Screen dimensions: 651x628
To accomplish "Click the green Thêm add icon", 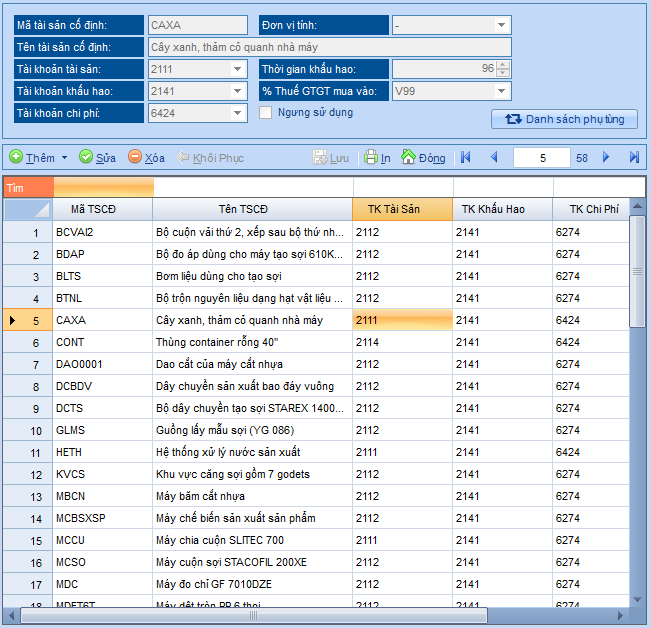I will (16, 157).
